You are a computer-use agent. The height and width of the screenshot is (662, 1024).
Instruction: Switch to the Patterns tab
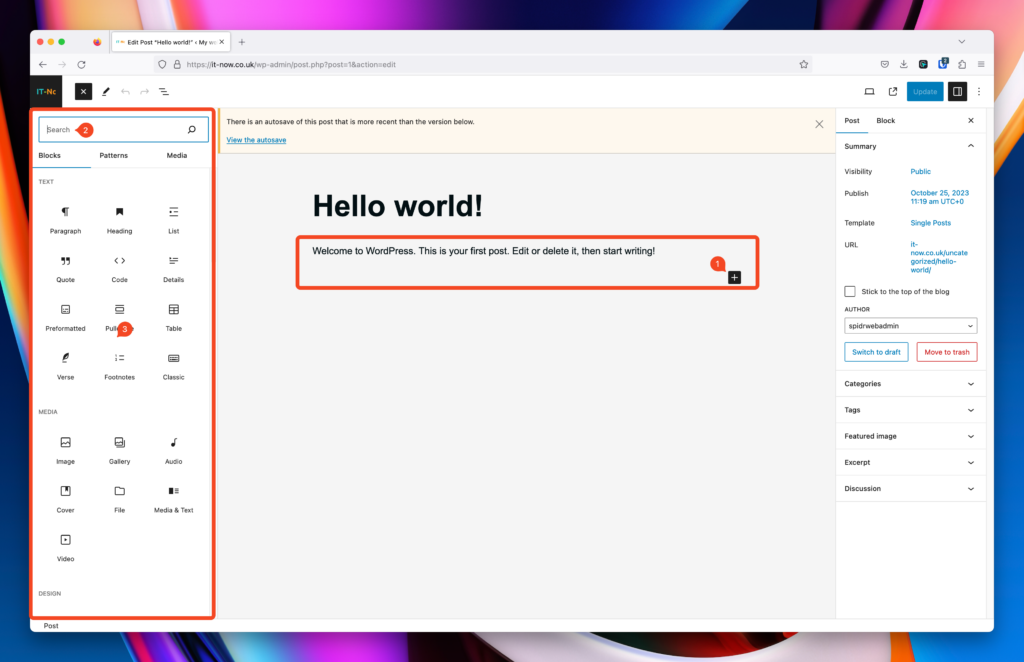pyautogui.click(x=114, y=155)
